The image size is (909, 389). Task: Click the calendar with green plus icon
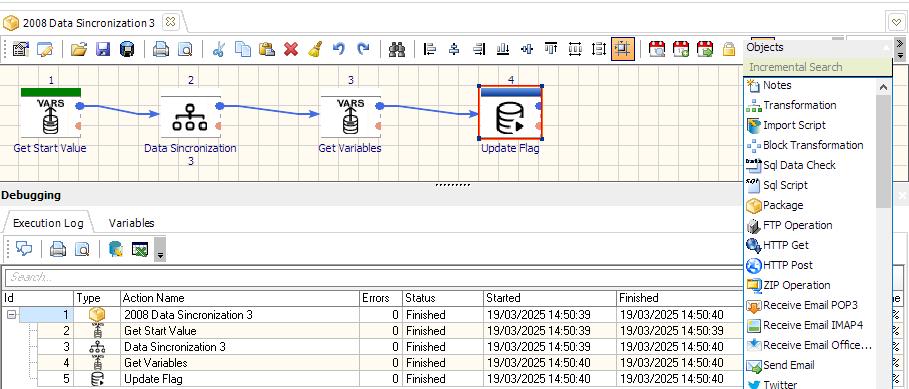point(681,49)
